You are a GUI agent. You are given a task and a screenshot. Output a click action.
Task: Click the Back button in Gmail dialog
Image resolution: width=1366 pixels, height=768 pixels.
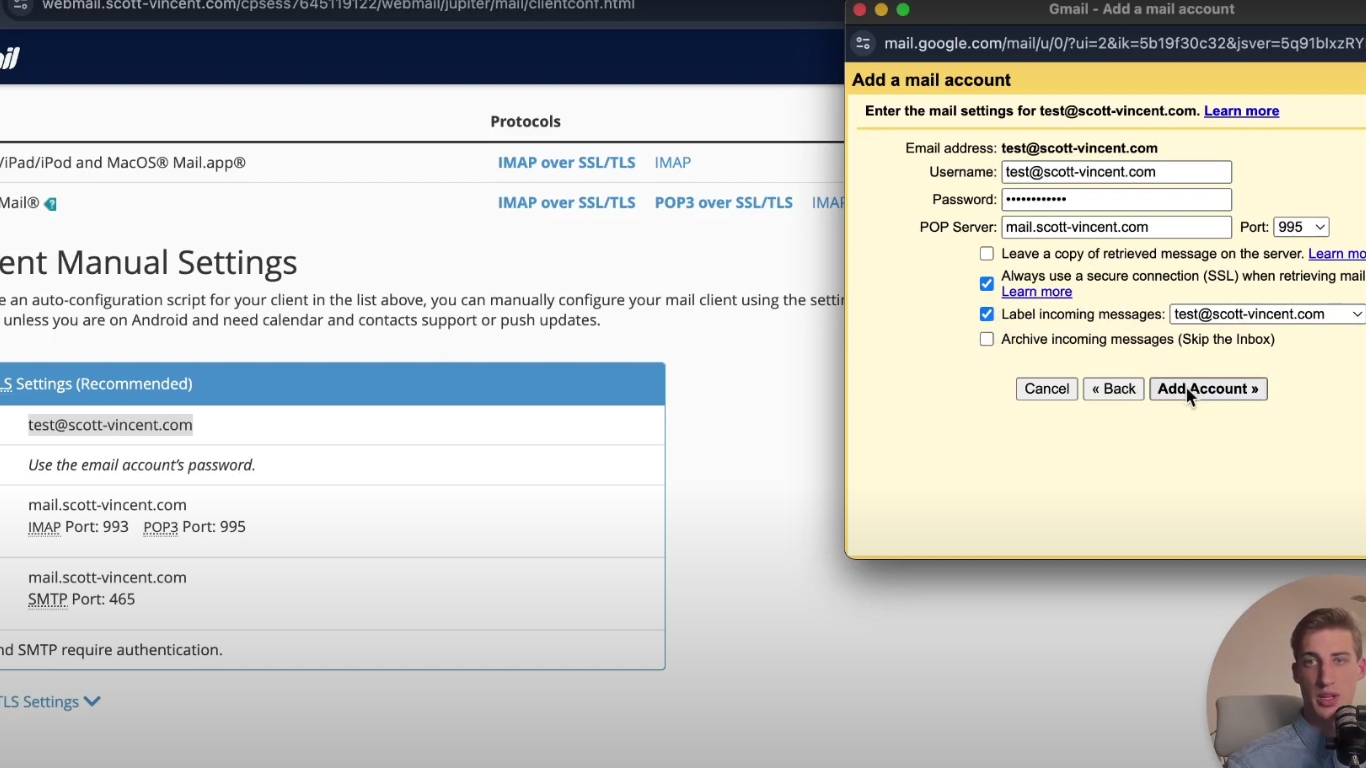coord(1113,389)
